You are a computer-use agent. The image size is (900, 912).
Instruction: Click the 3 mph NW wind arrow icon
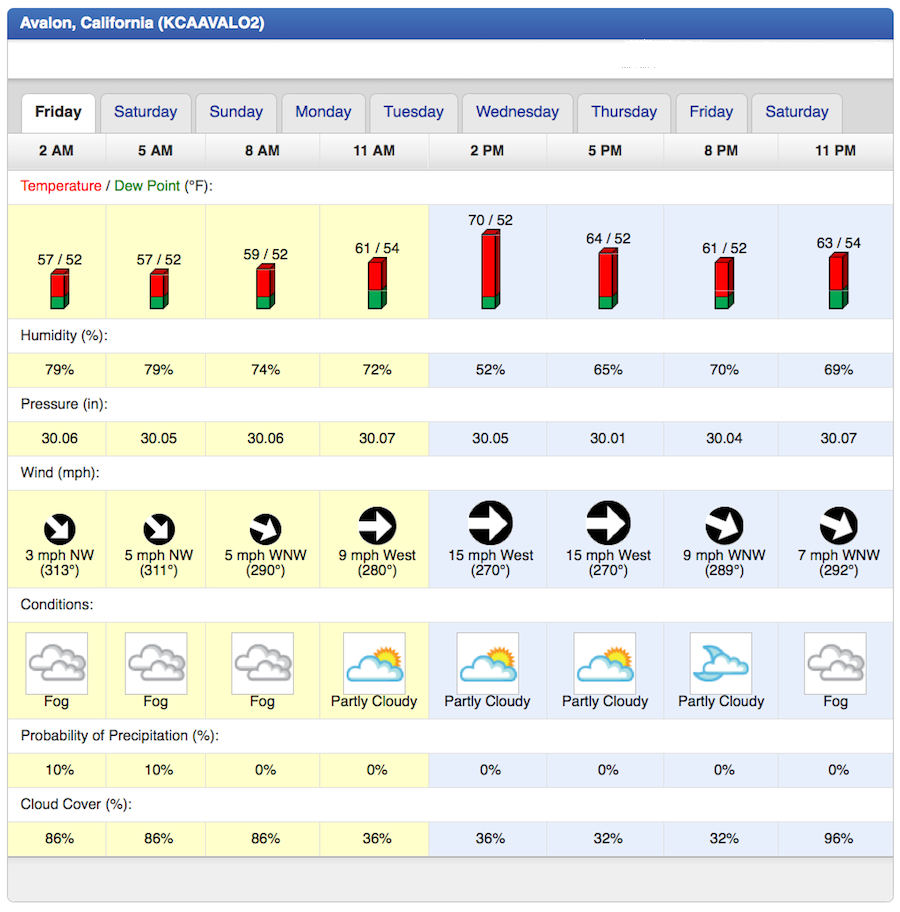pyautogui.click(x=59, y=529)
